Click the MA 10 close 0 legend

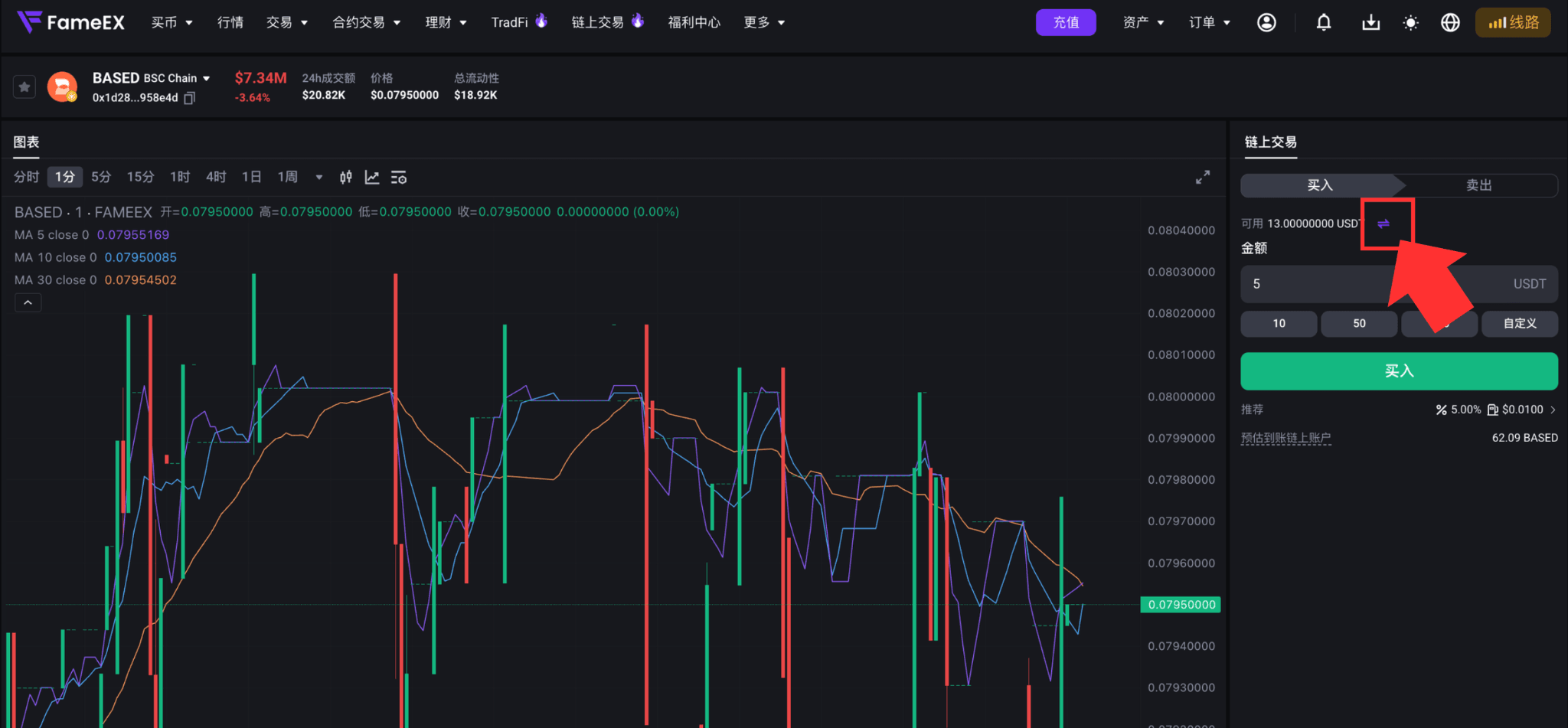tap(96, 257)
